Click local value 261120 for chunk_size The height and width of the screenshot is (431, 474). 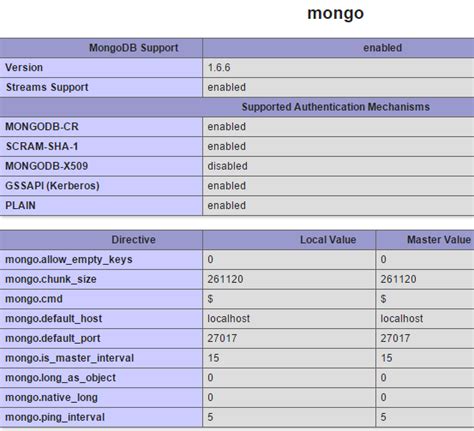225,279
